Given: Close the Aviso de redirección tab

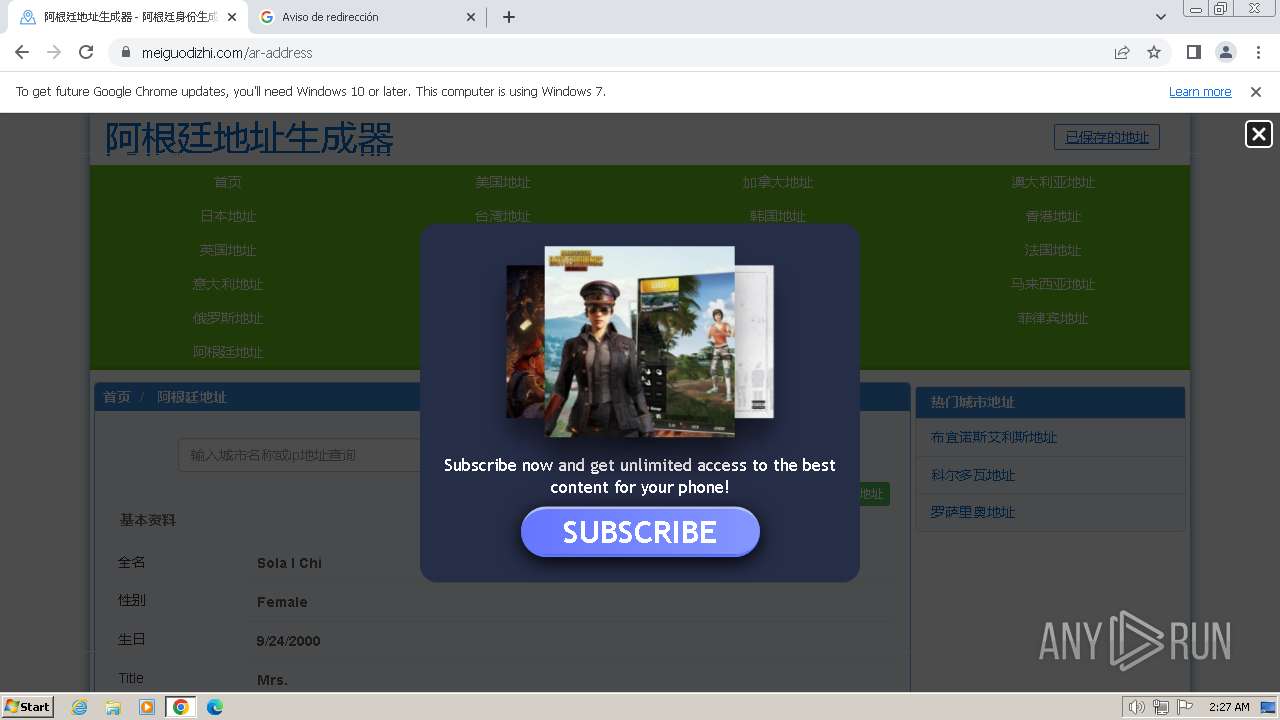Looking at the screenshot, I should pyautogui.click(x=472, y=17).
